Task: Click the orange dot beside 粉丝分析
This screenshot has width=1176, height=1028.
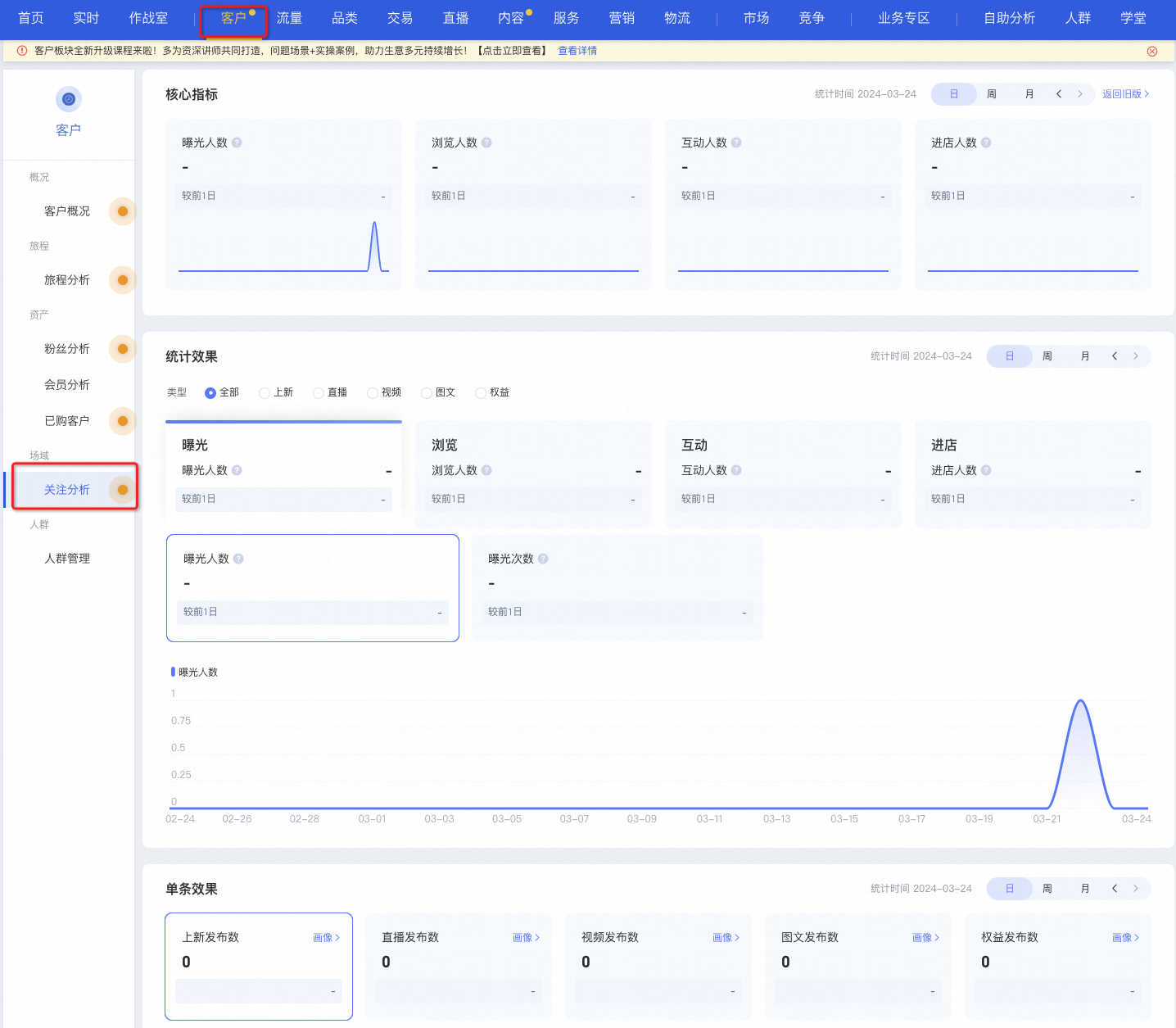Action: (123, 349)
